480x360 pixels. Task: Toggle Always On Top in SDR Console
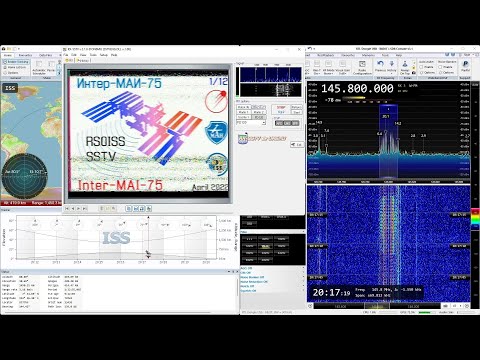point(405,67)
